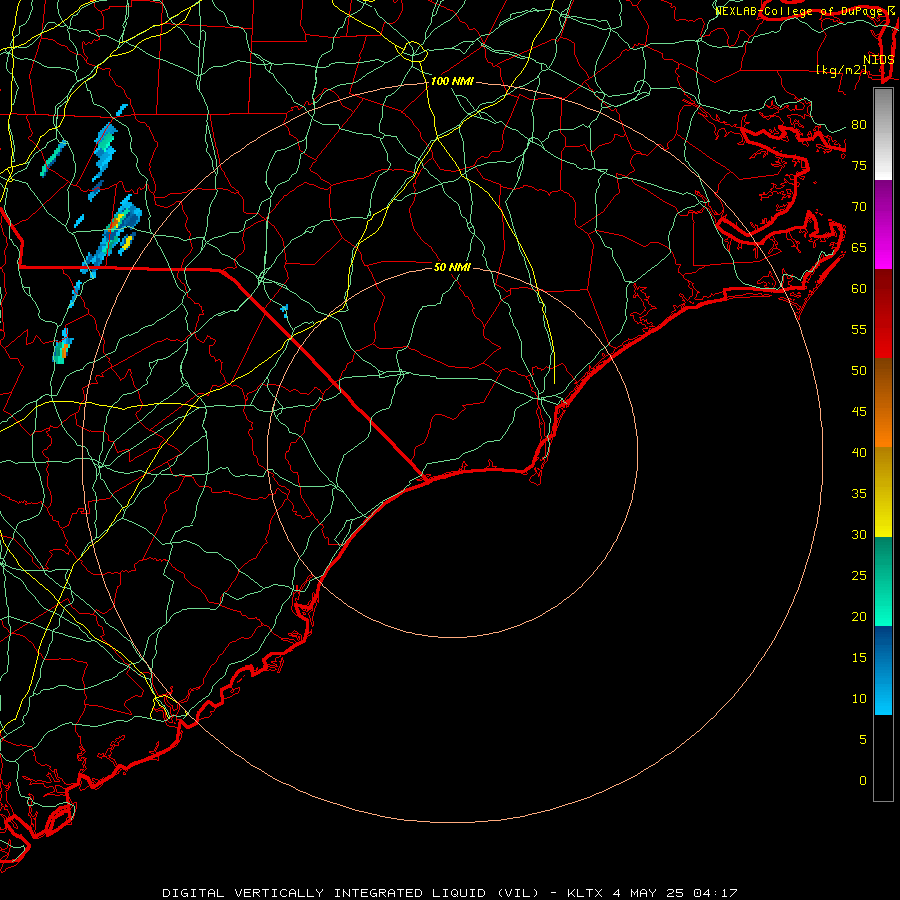Click the 50 value on the color scale
The image size is (900, 900).
point(859,371)
